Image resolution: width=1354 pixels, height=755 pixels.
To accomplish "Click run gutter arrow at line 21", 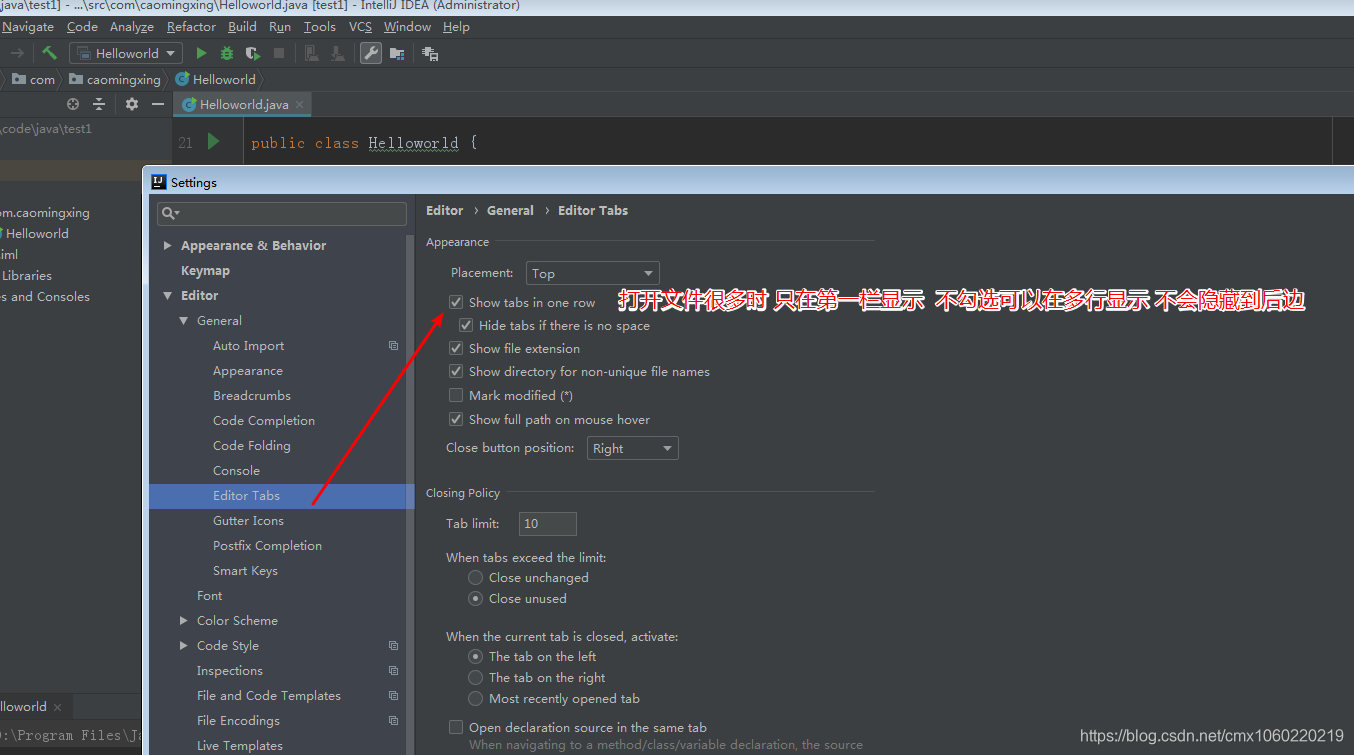I will point(213,142).
